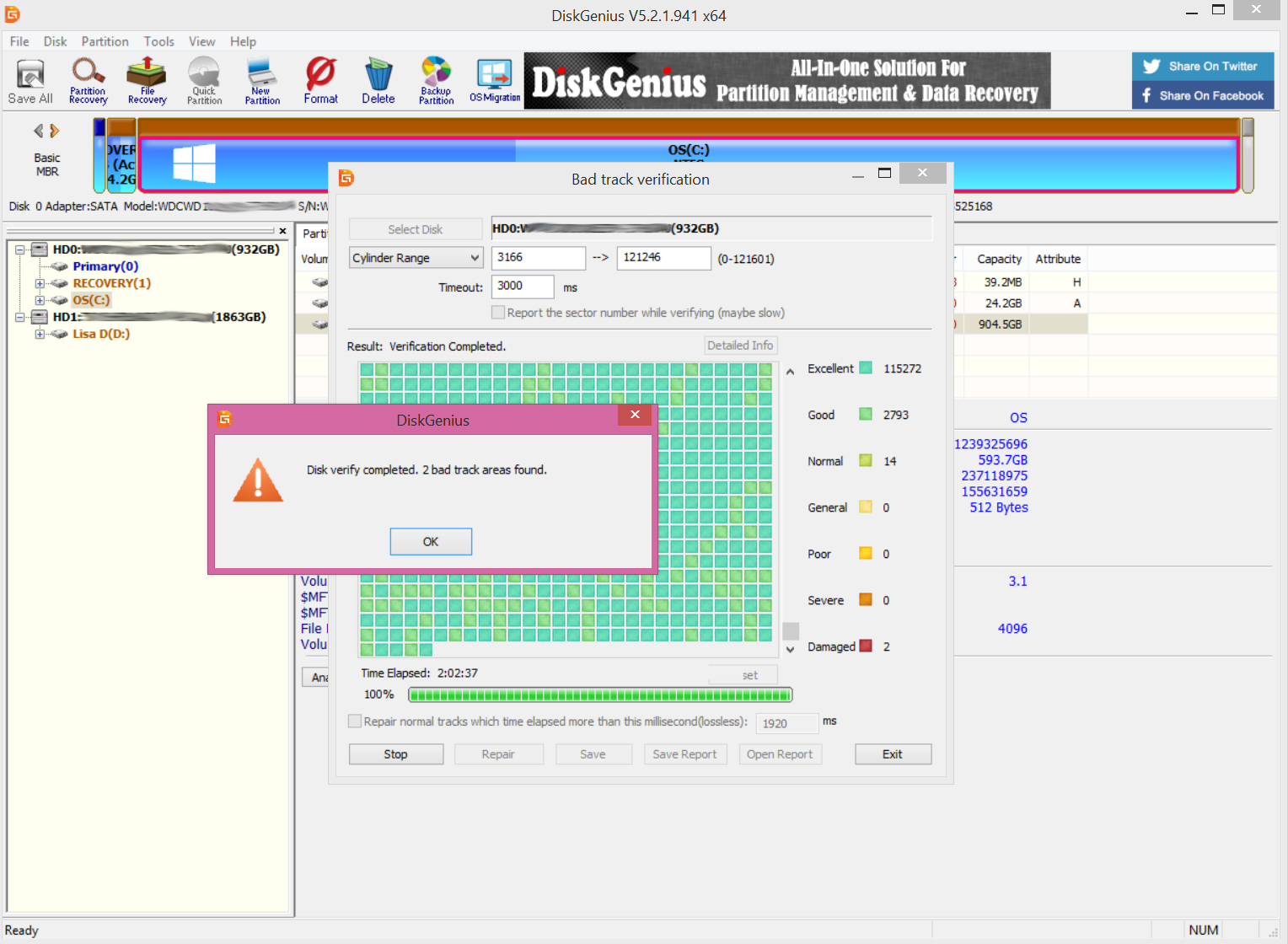Open the Cylinder Range dropdown
Screen dimensions: 1288x944
[x=416, y=258]
